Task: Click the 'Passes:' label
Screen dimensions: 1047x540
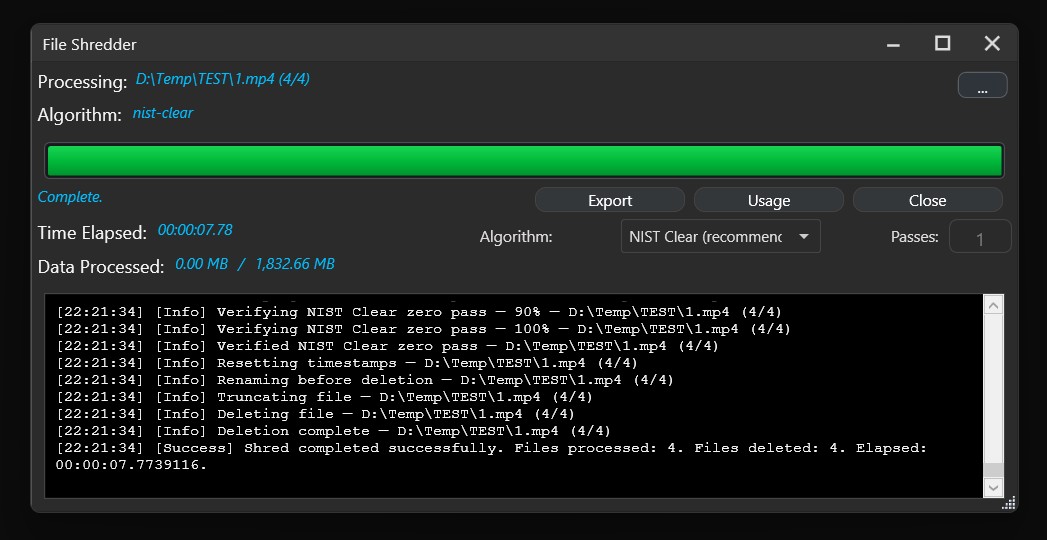Action: 915,237
